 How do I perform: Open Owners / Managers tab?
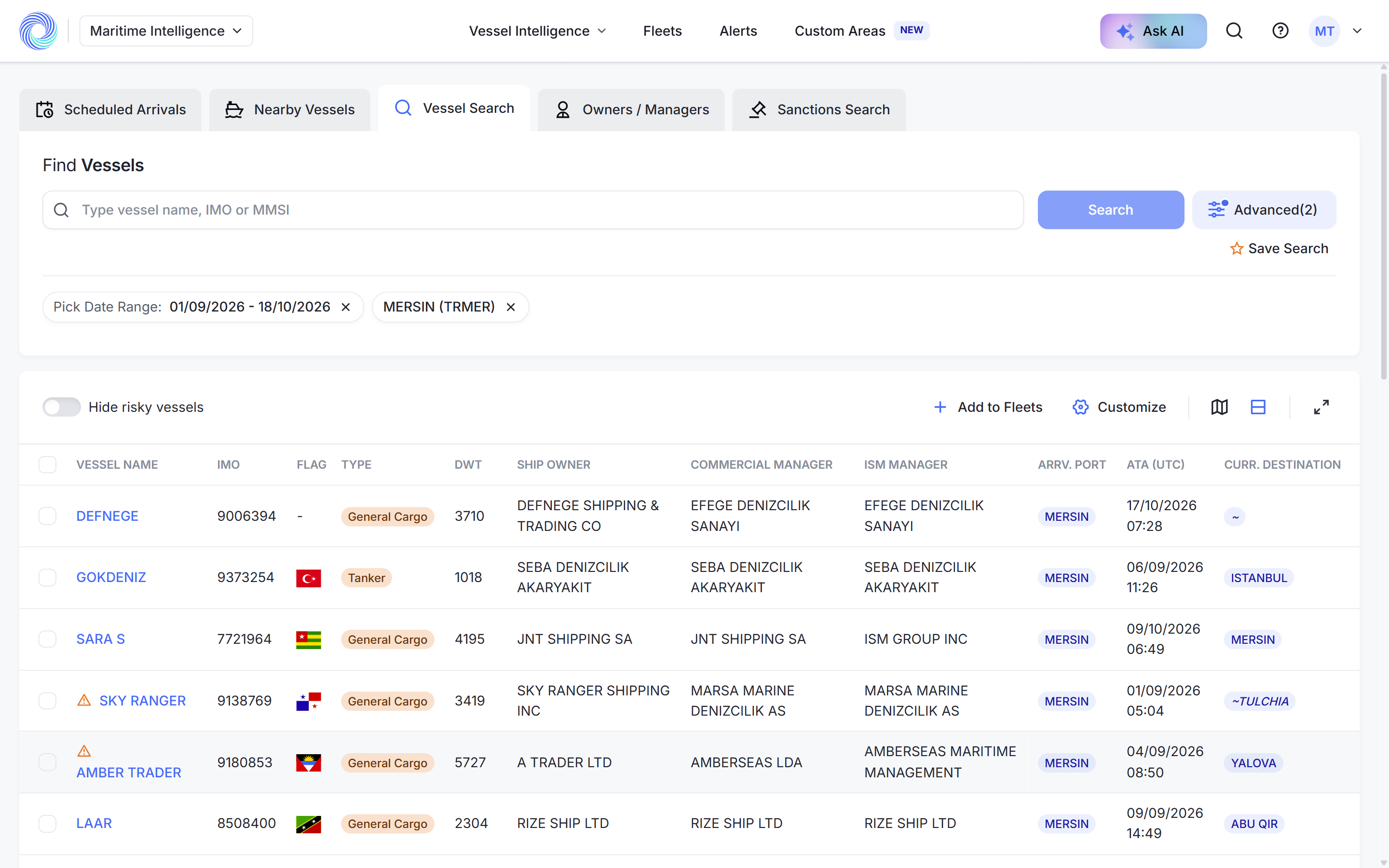(x=631, y=109)
